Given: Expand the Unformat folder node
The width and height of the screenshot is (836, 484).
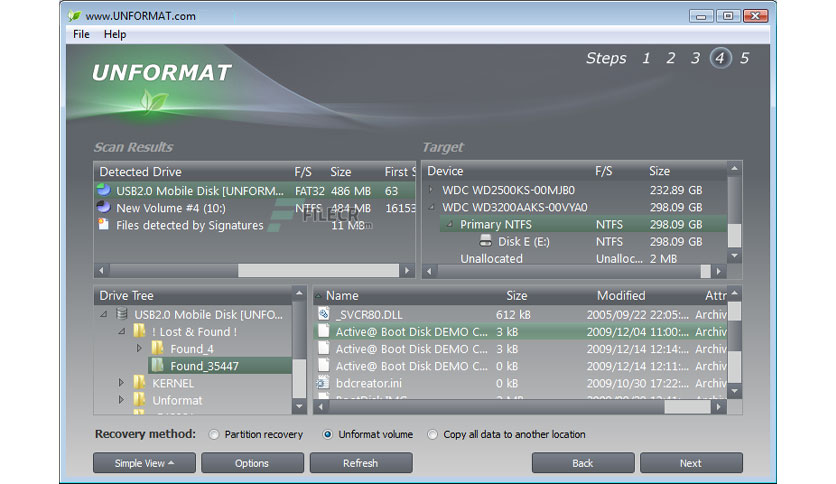Looking at the screenshot, I should click(x=121, y=399).
